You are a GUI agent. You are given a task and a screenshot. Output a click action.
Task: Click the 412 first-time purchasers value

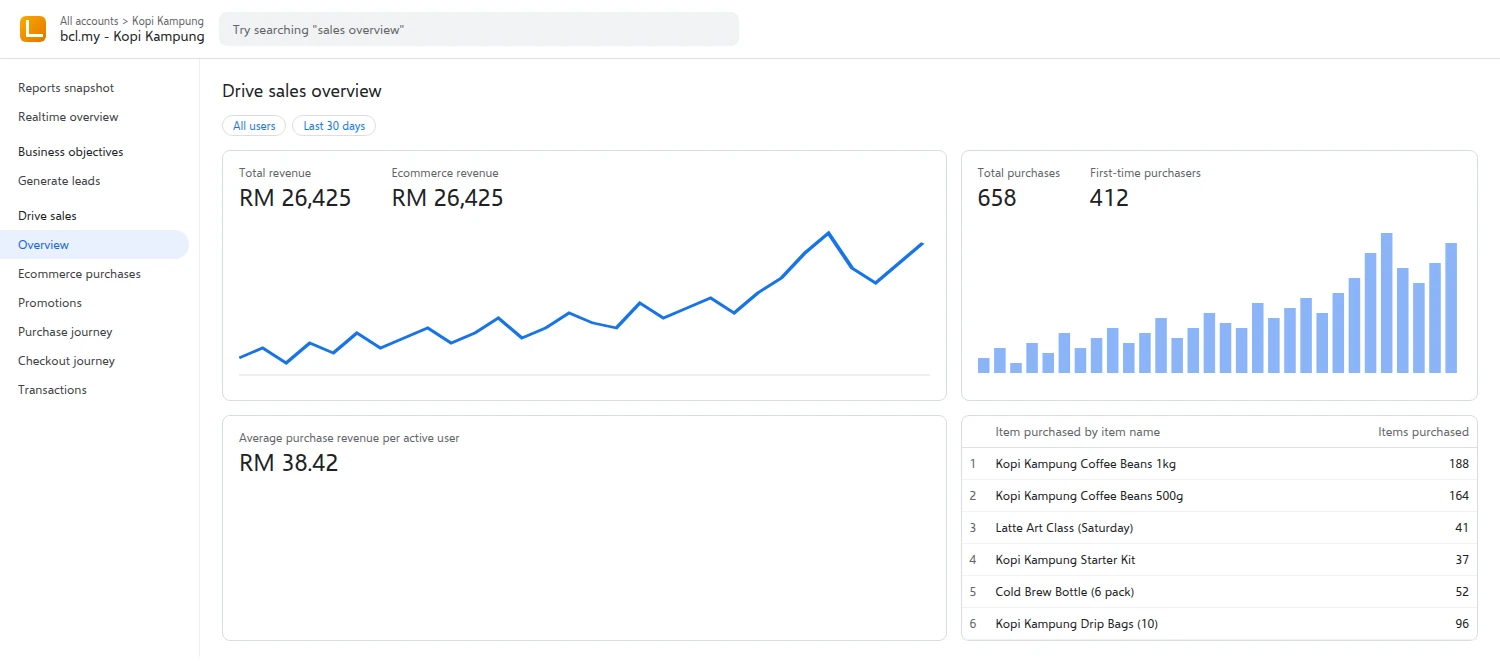(x=1109, y=198)
